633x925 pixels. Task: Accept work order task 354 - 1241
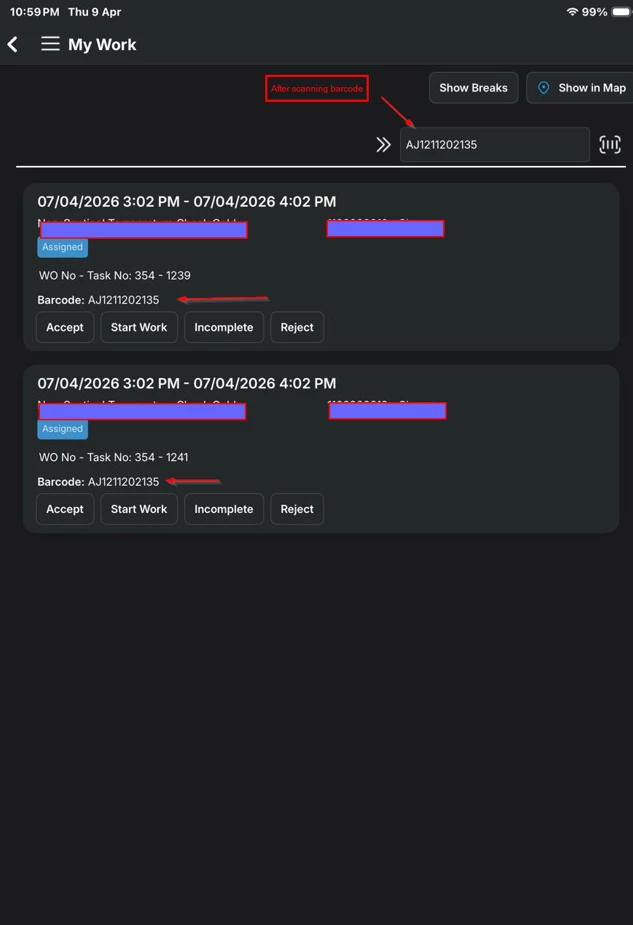pyautogui.click(x=65, y=509)
